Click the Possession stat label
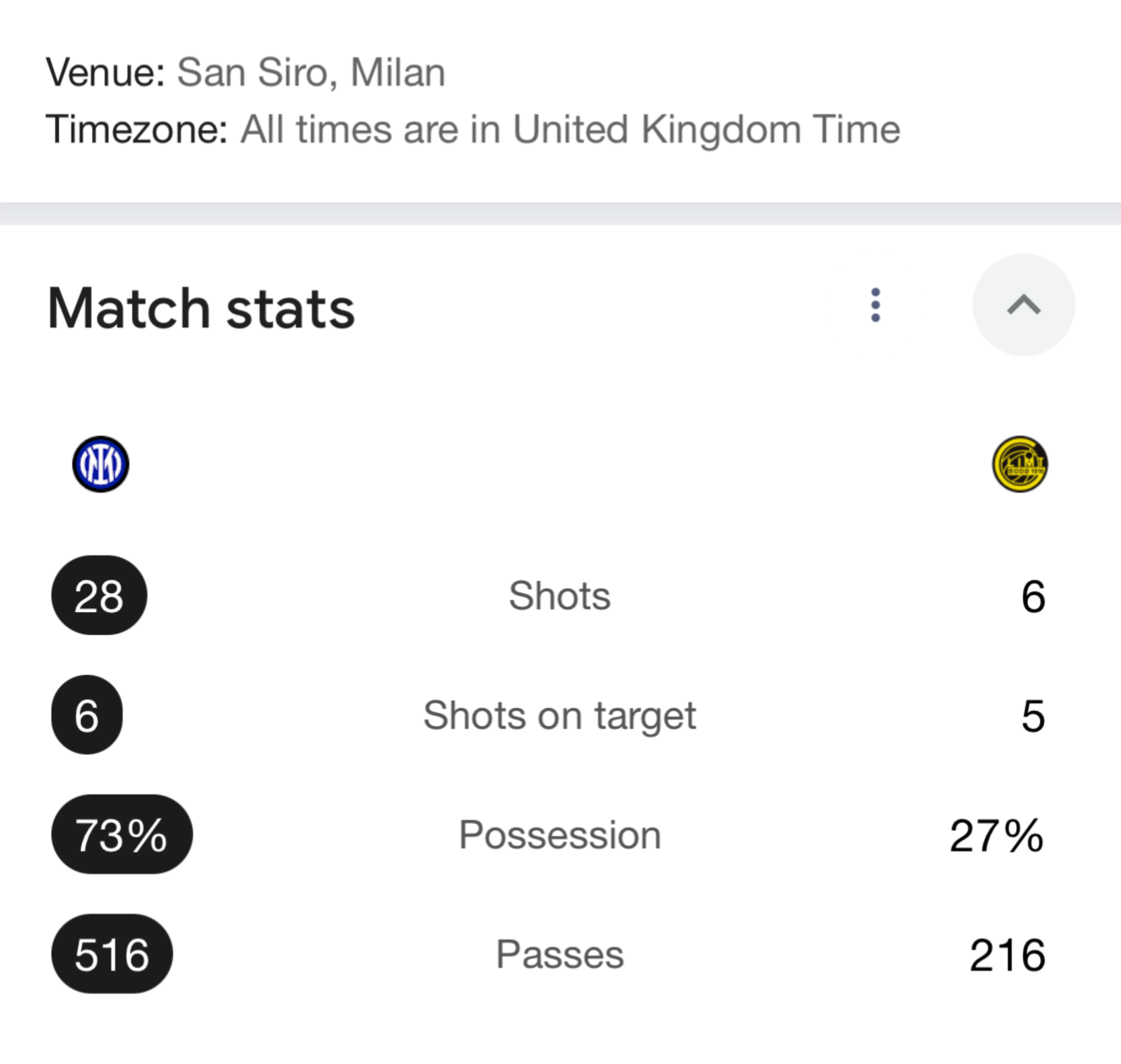1121x1064 pixels. pyautogui.click(x=560, y=835)
